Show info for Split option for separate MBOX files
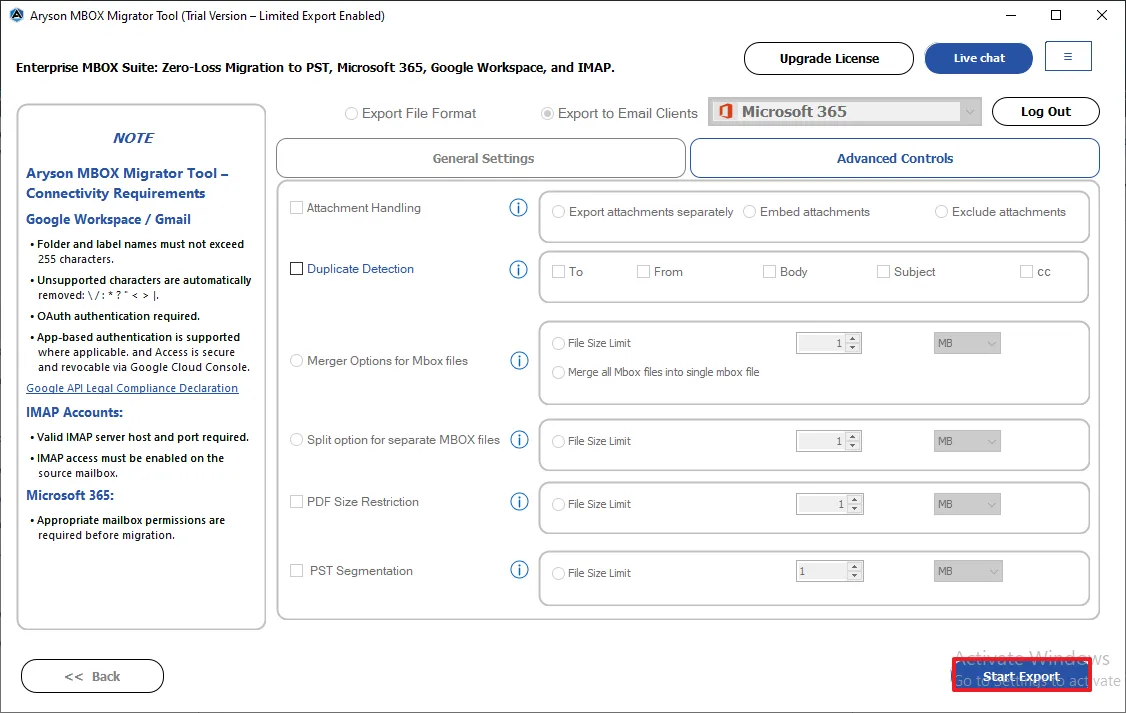The image size is (1126, 713). (x=519, y=439)
